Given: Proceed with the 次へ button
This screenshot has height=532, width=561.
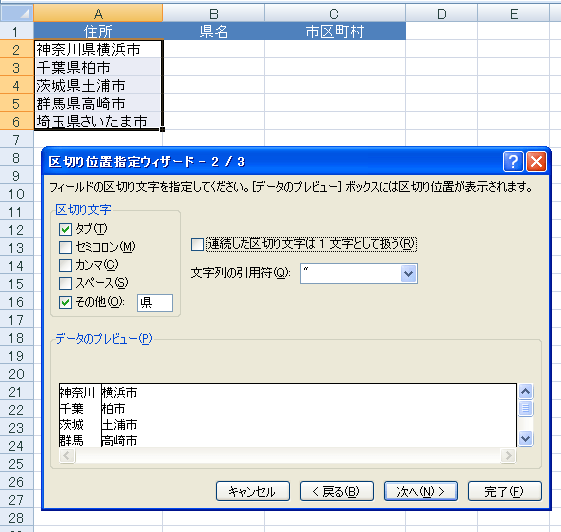Looking at the screenshot, I should (421, 491).
